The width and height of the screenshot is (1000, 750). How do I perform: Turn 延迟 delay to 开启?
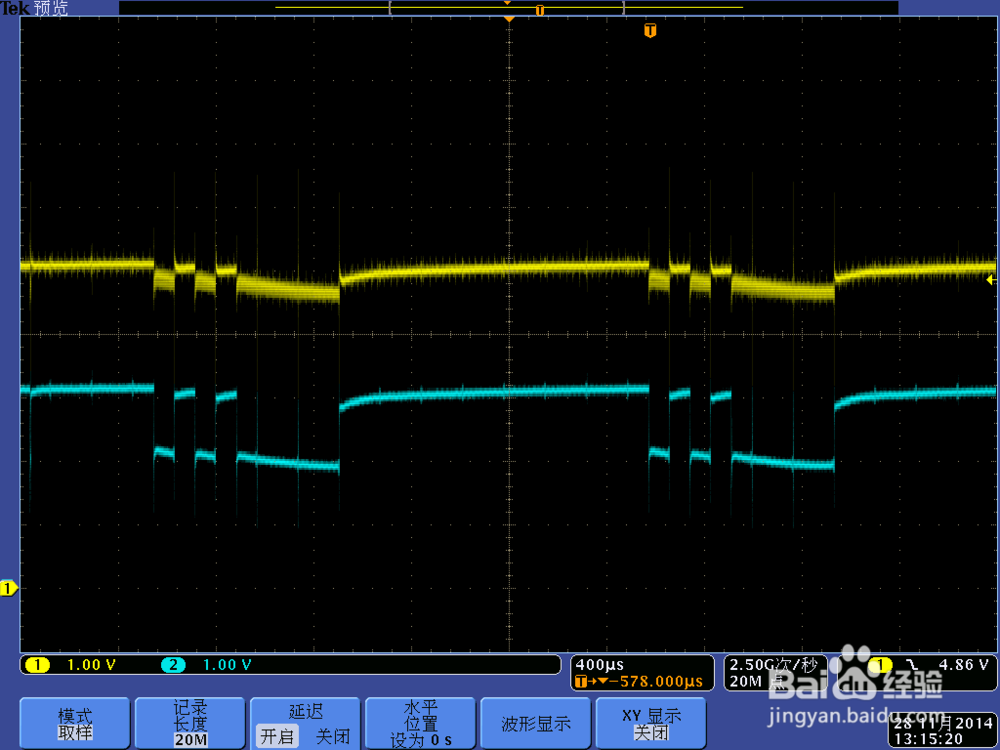coord(277,737)
